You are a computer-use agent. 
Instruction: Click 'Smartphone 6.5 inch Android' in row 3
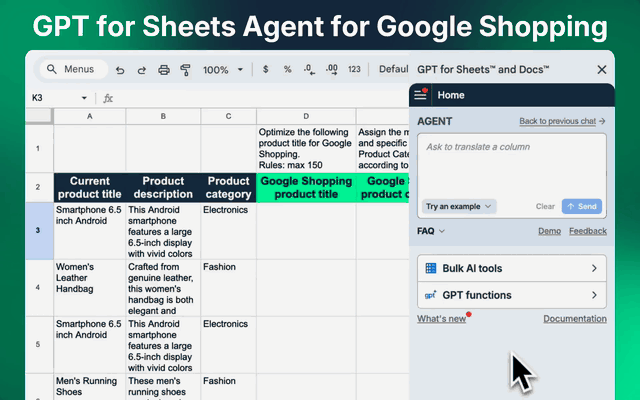[x=89, y=231]
